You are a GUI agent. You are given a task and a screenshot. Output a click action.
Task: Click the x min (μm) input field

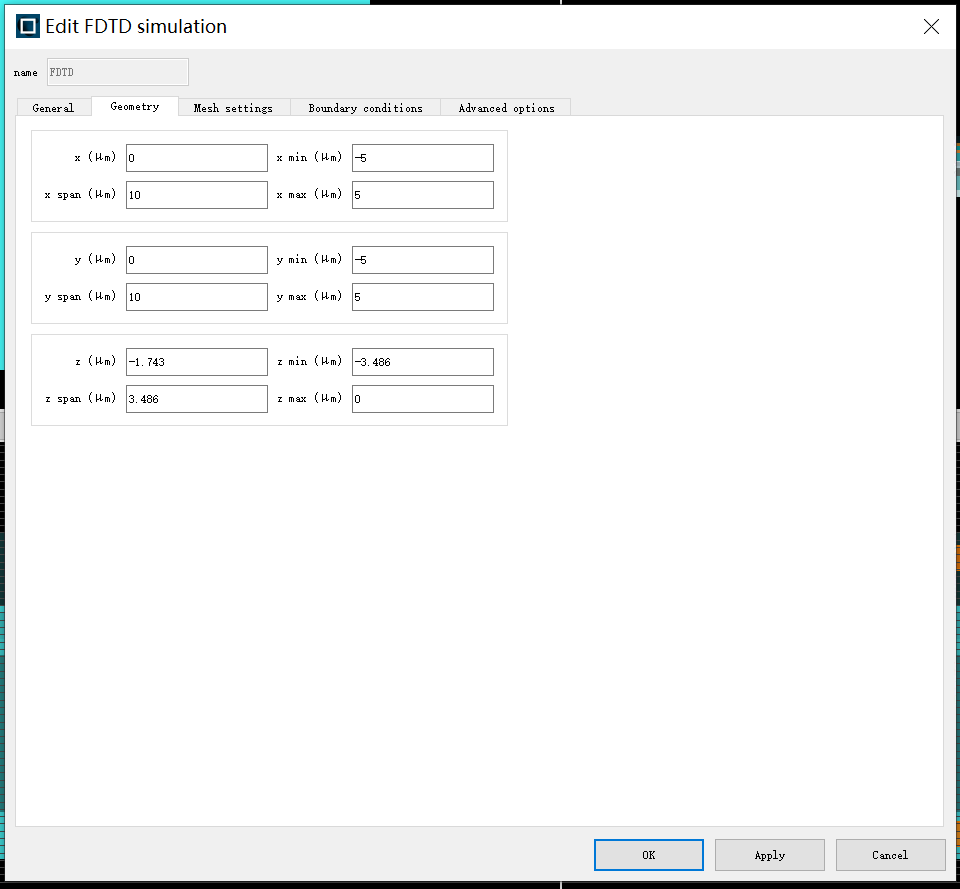click(x=422, y=158)
